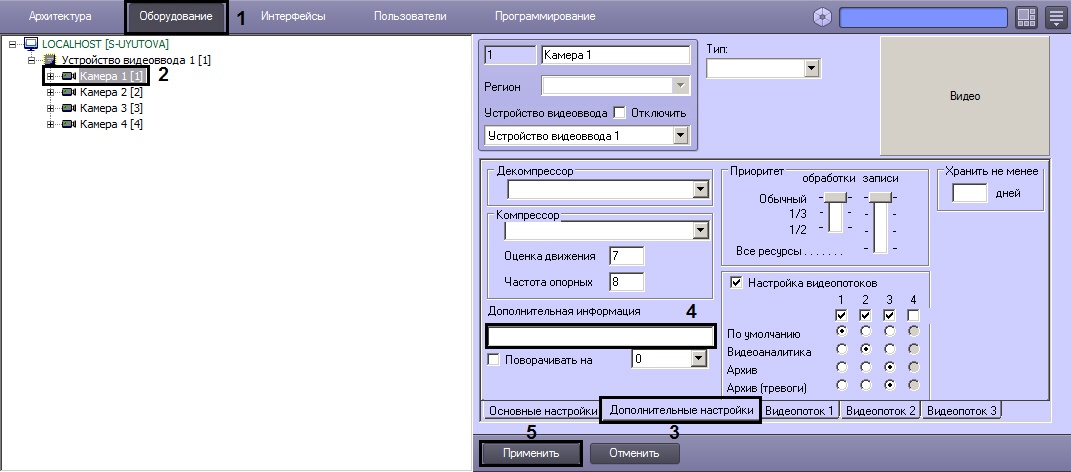The width and height of the screenshot is (1071, 472).
Task: Click the обработки priority slider
Action: (834, 197)
